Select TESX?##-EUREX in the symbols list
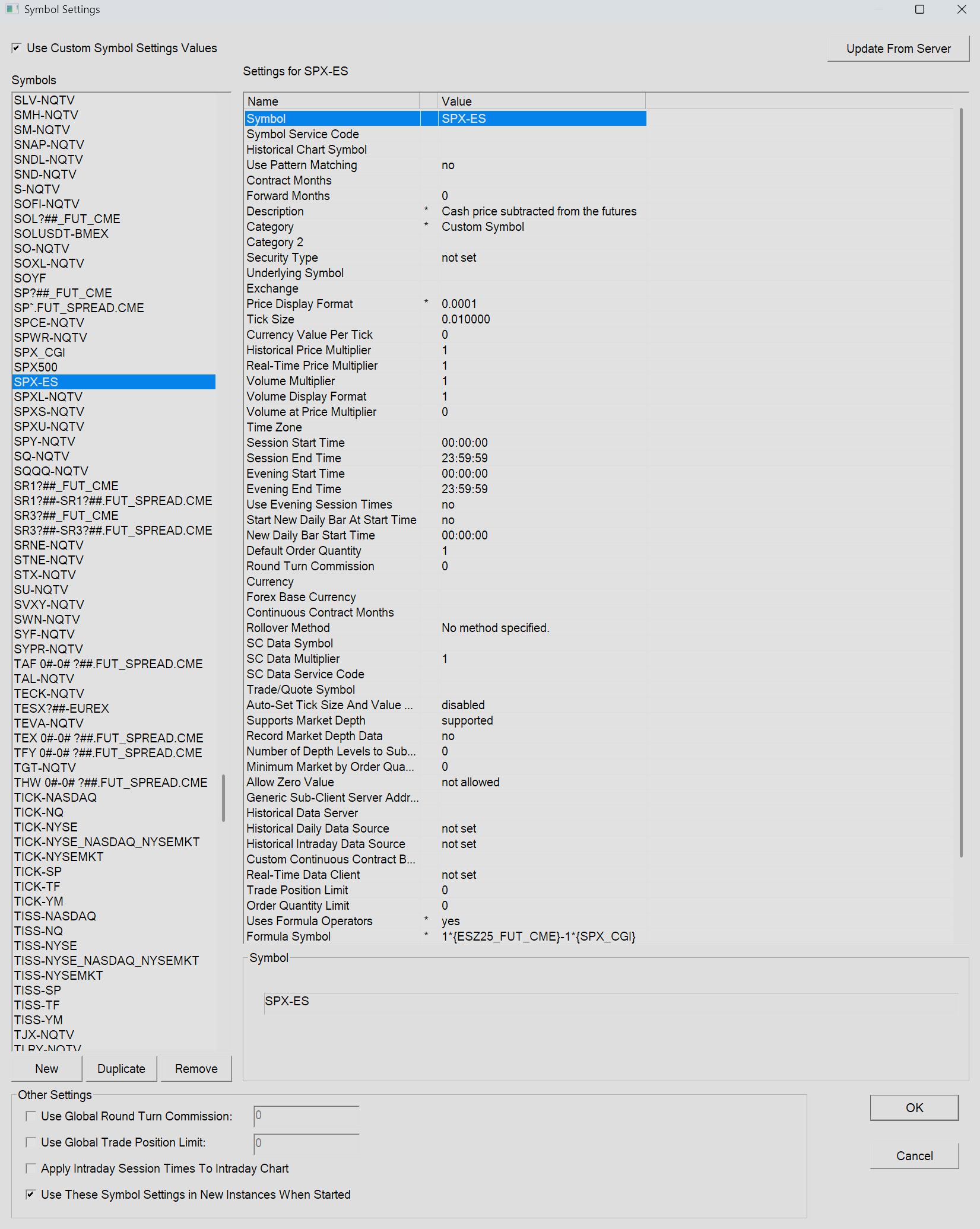 tap(114, 709)
